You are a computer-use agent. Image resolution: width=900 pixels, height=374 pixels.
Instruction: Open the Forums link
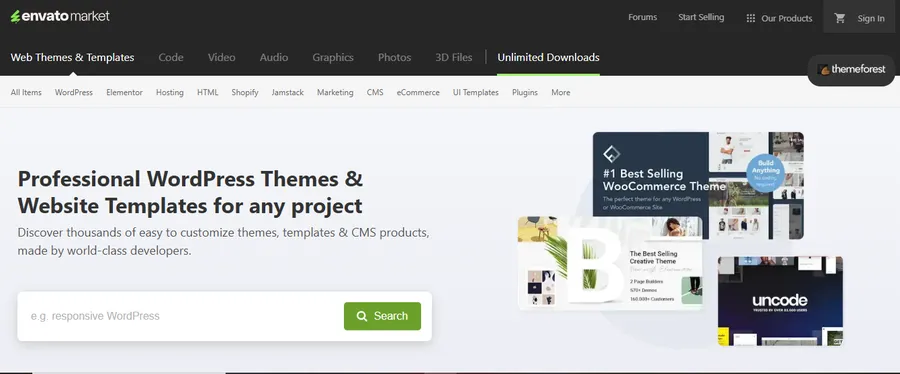click(x=642, y=17)
